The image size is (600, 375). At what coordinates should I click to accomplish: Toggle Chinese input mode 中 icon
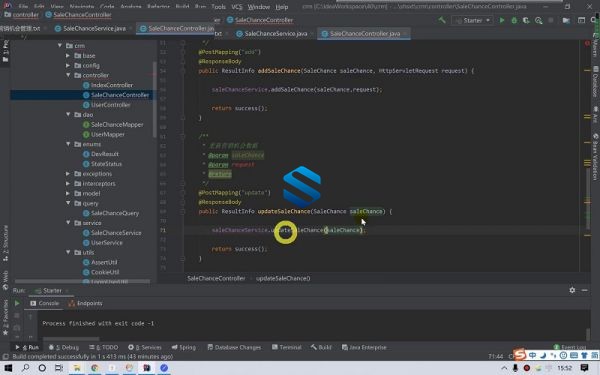[532, 355]
